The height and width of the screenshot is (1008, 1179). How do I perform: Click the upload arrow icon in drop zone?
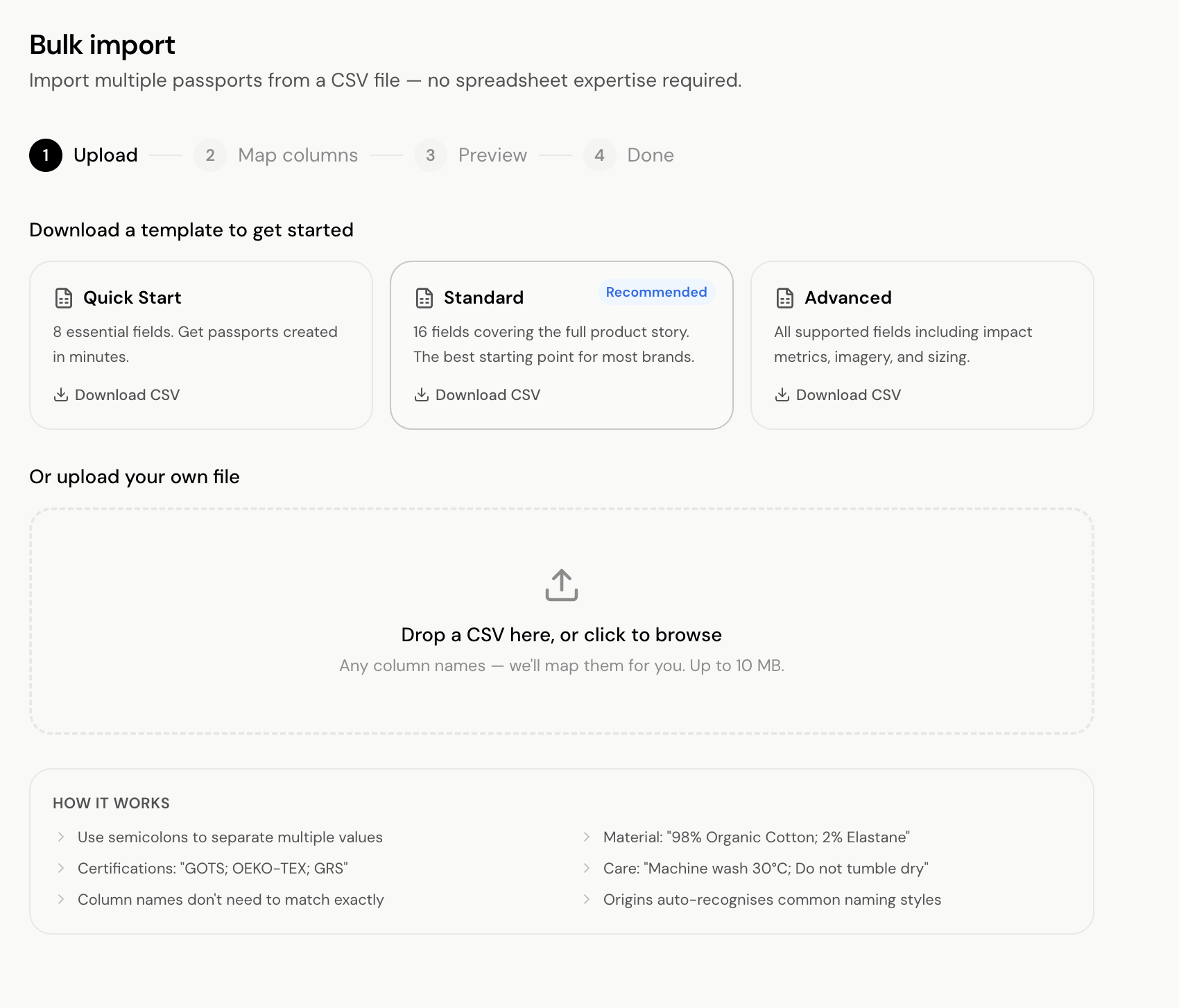(562, 585)
